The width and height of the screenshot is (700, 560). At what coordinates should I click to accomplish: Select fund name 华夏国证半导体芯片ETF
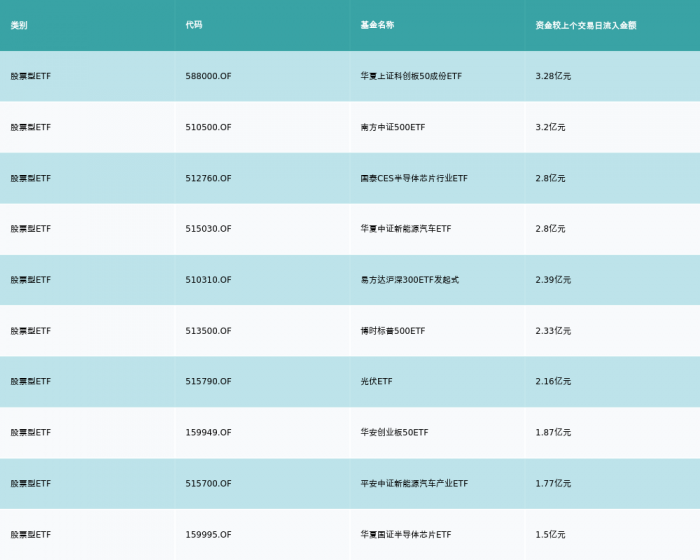[406, 535]
